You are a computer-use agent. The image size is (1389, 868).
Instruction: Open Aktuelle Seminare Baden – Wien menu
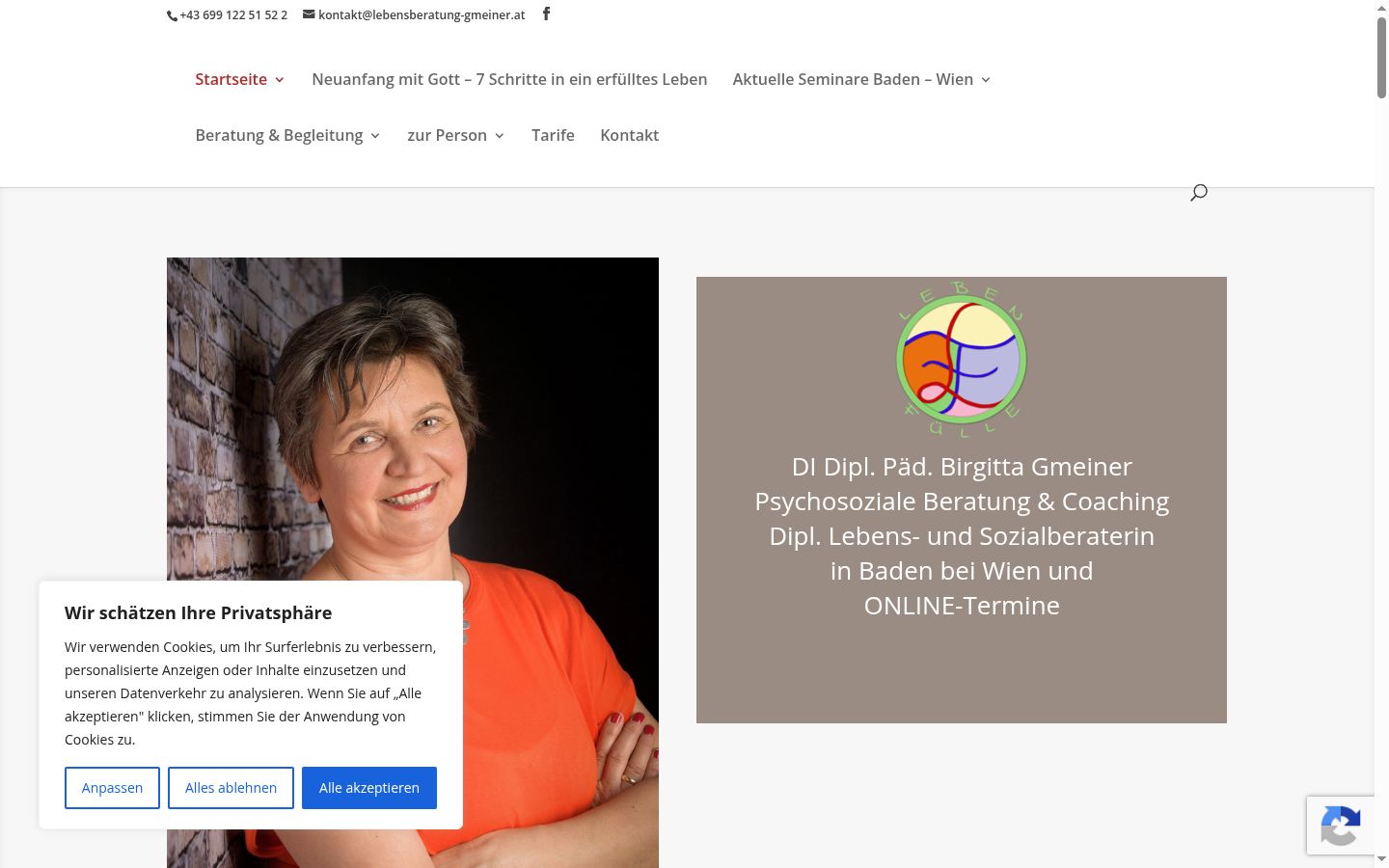tap(853, 79)
